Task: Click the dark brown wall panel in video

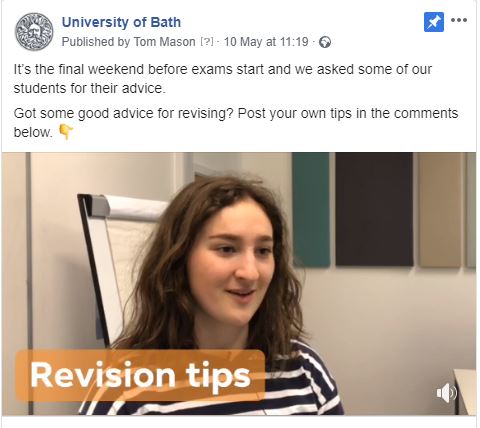Action: point(374,209)
